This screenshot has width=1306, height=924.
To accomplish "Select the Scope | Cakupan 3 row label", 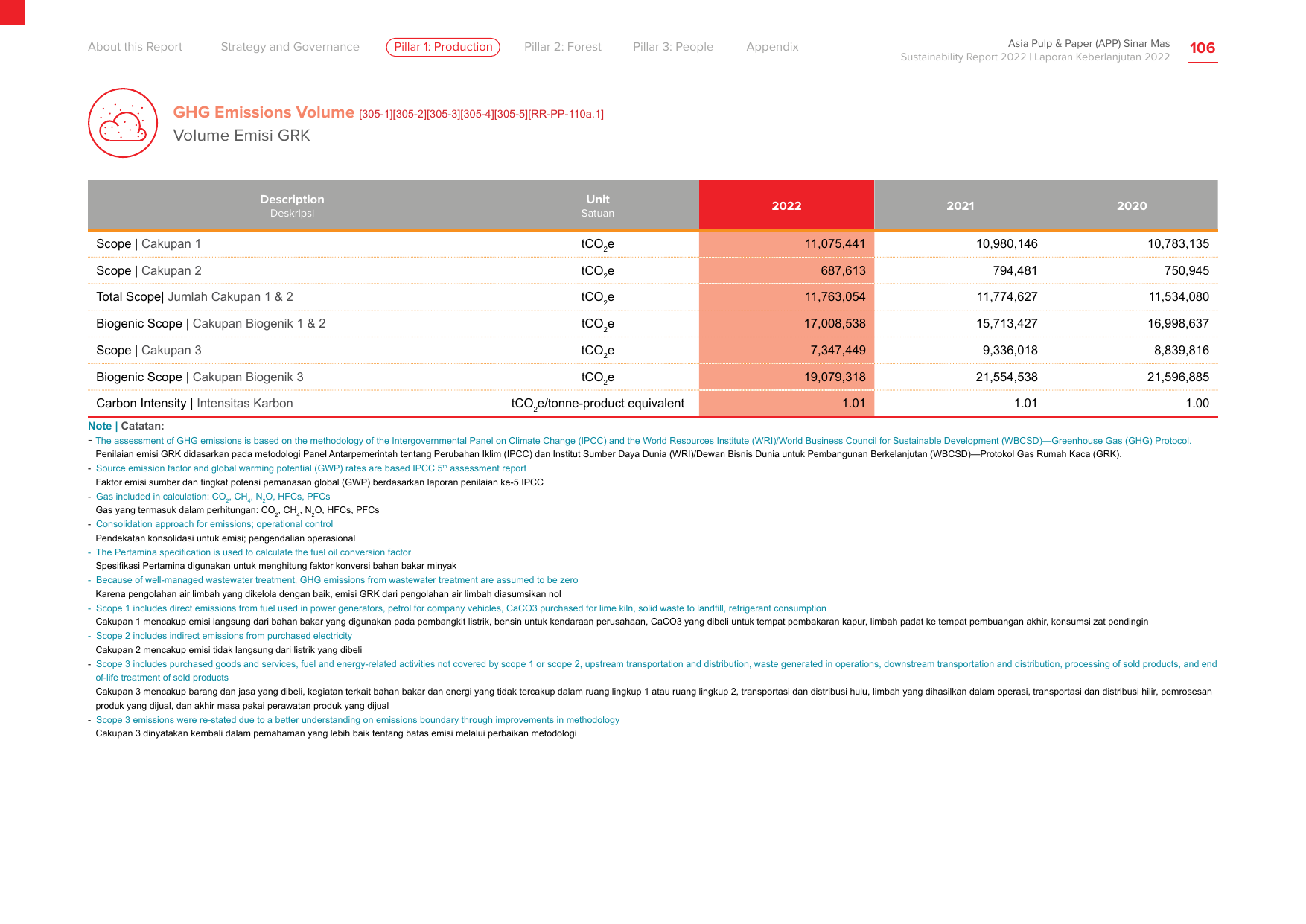I will point(148,351).
